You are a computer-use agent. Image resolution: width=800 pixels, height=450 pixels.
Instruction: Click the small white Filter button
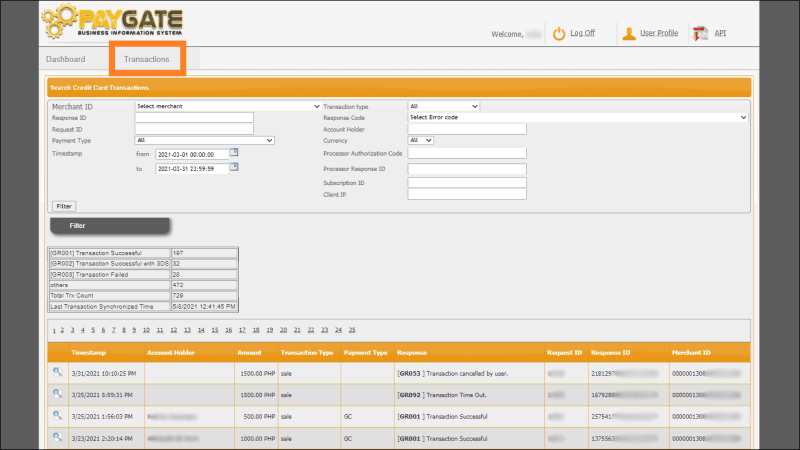[x=64, y=206]
